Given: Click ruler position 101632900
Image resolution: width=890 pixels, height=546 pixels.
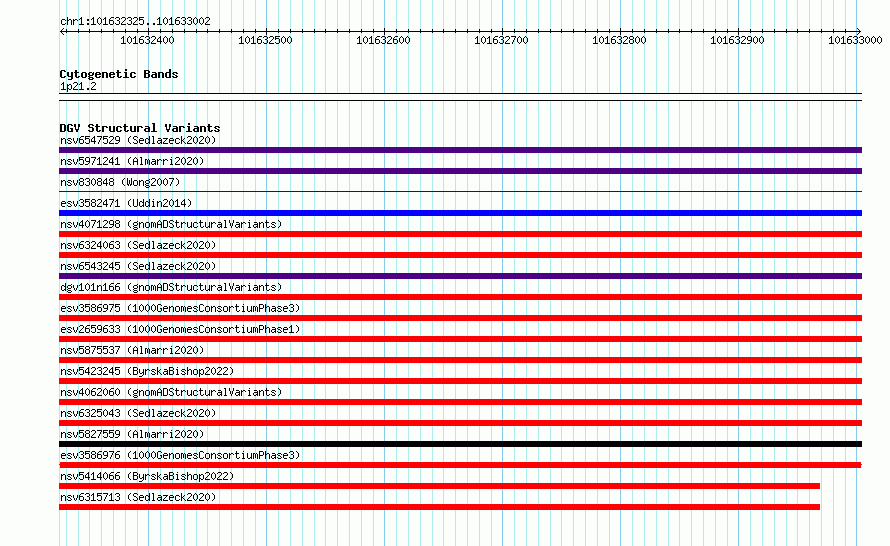Looking at the screenshot, I should [738, 40].
